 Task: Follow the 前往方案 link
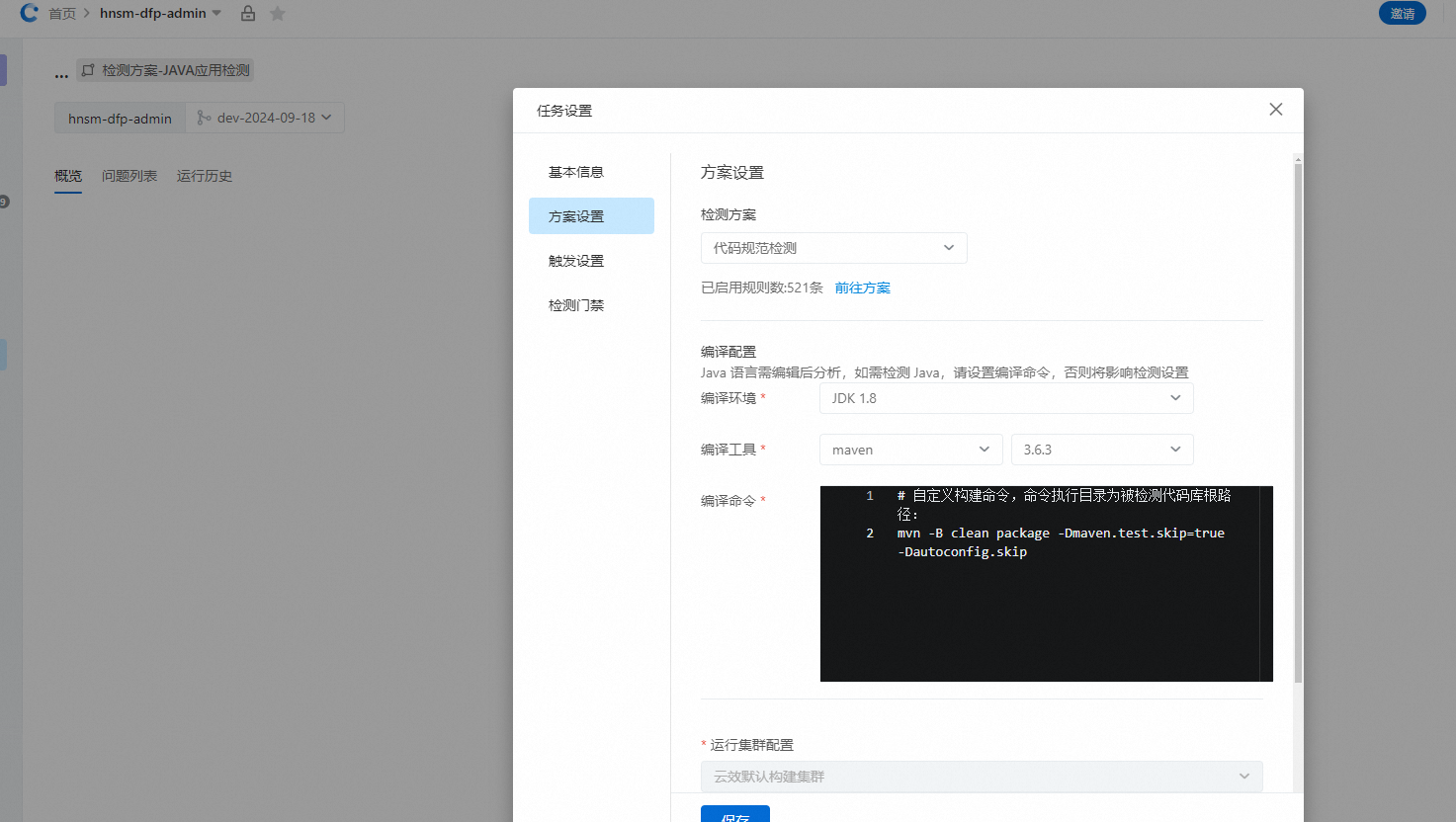[x=862, y=288]
